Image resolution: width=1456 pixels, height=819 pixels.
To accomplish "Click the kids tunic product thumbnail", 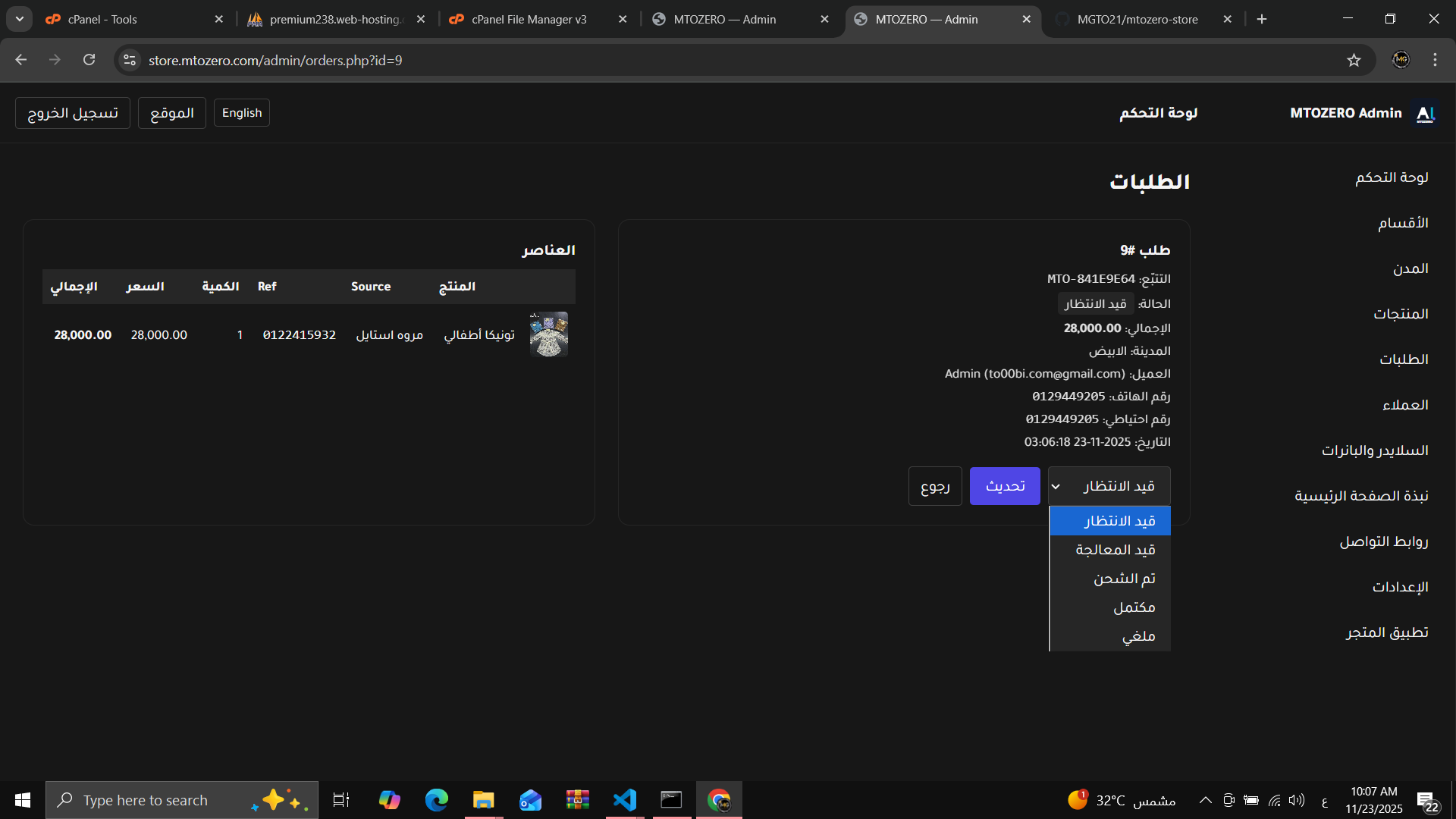I will pyautogui.click(x=549, y=334).
